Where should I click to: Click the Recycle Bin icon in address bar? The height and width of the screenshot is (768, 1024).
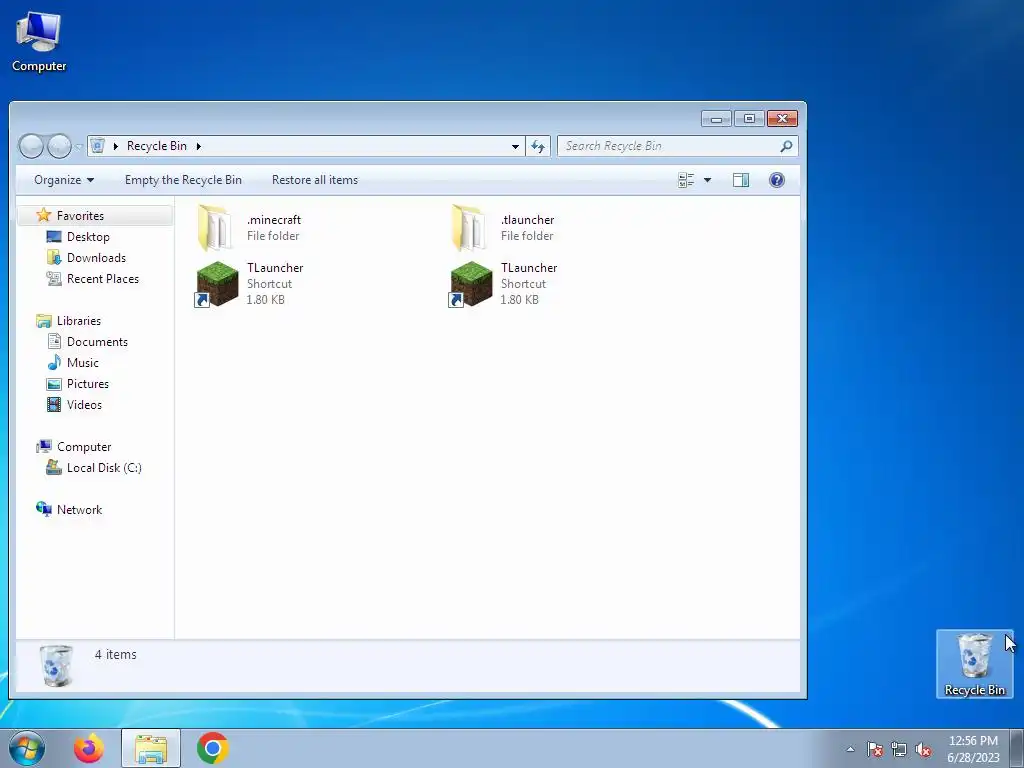point(97,146)
